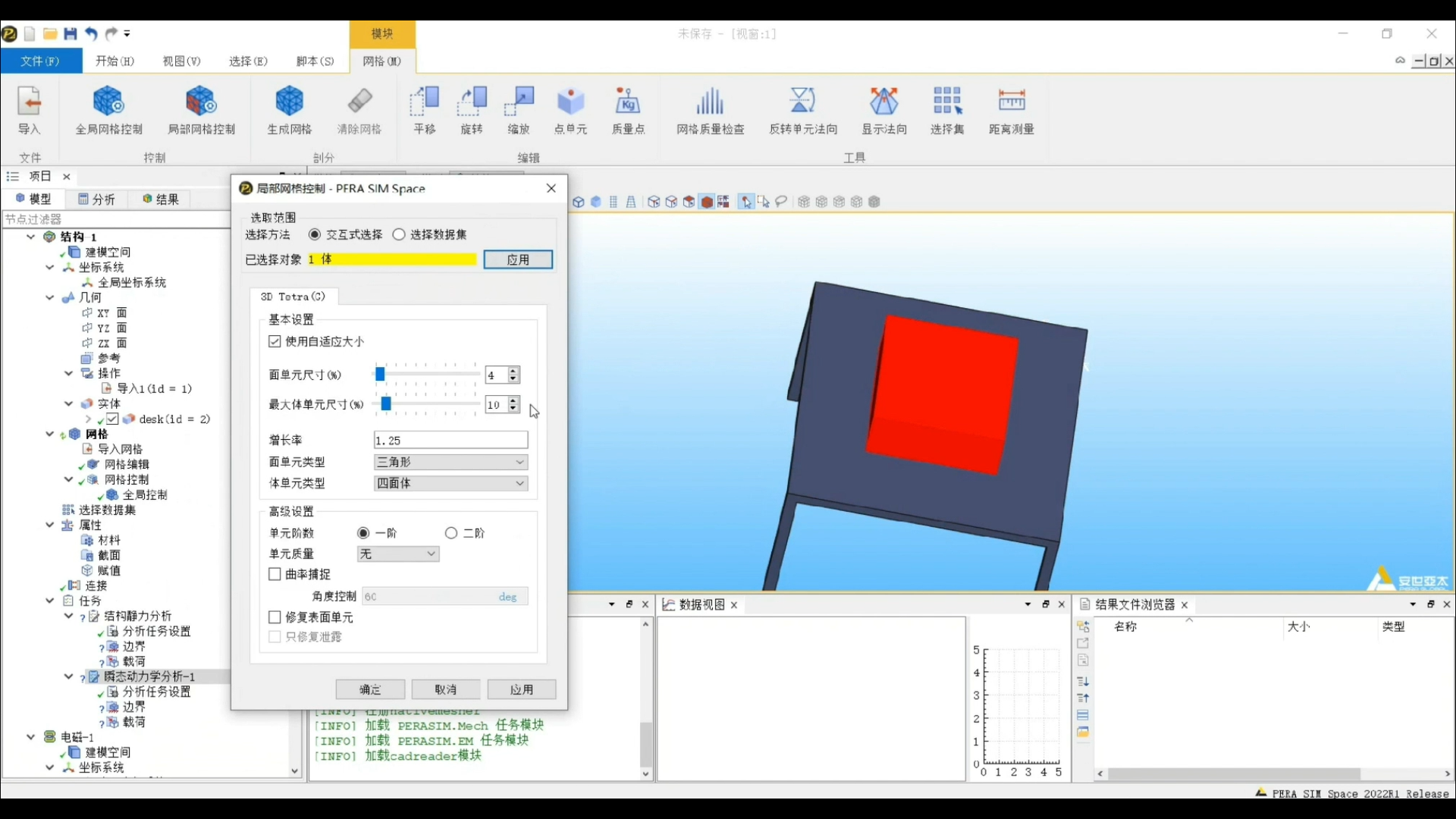Open the 网格质量检查 tool
Screen dimensions: 1456x819
[711, 110]
